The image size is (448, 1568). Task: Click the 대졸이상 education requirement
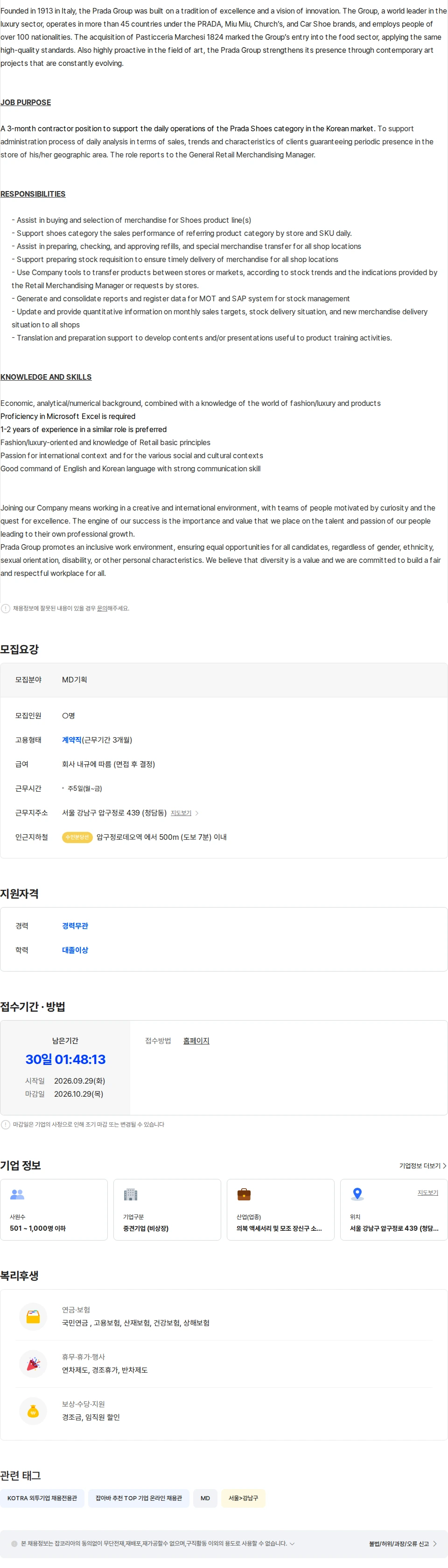click(76, 950)
